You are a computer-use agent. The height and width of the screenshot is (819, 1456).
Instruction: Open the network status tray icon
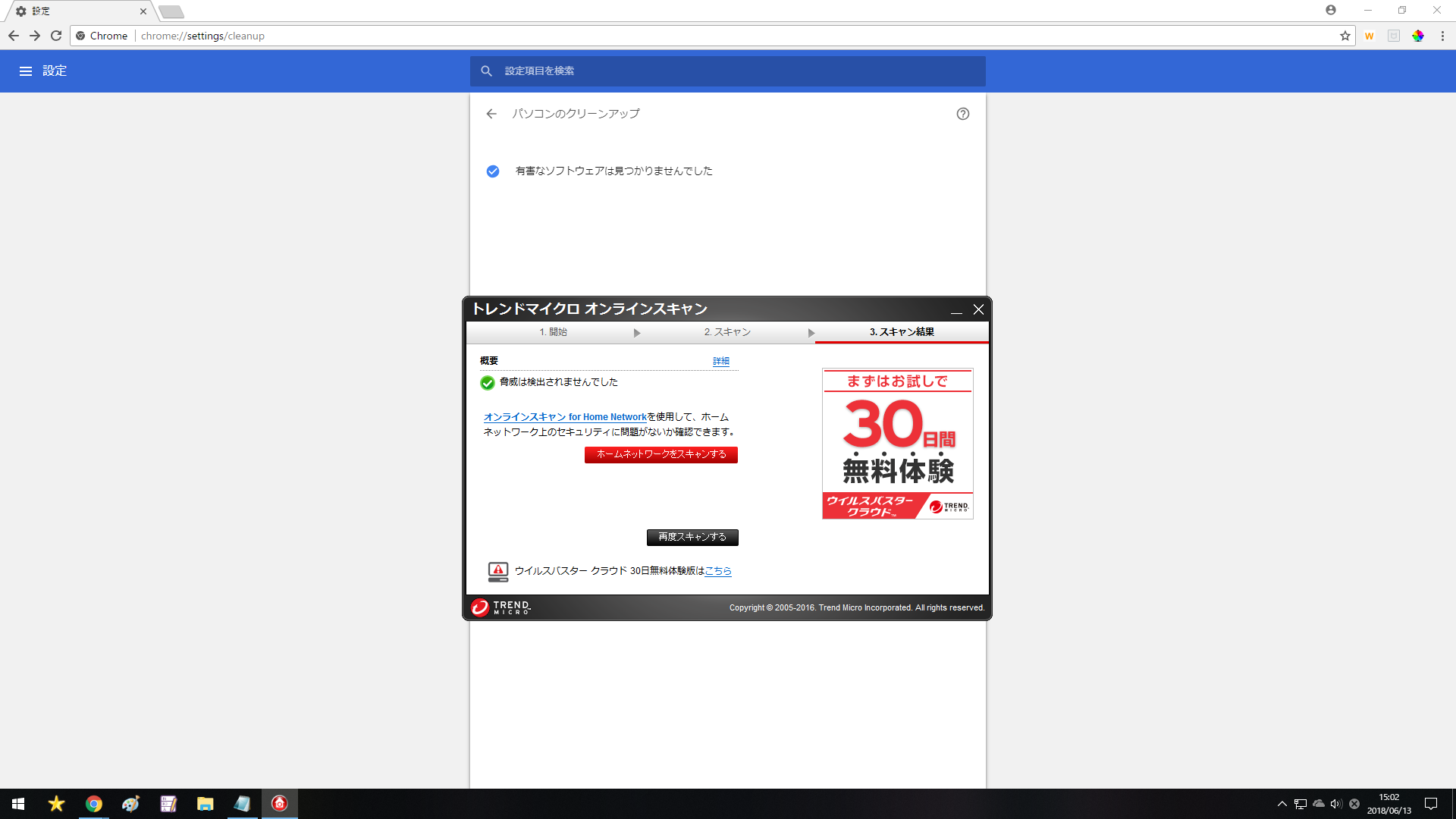pos(1301,804)
